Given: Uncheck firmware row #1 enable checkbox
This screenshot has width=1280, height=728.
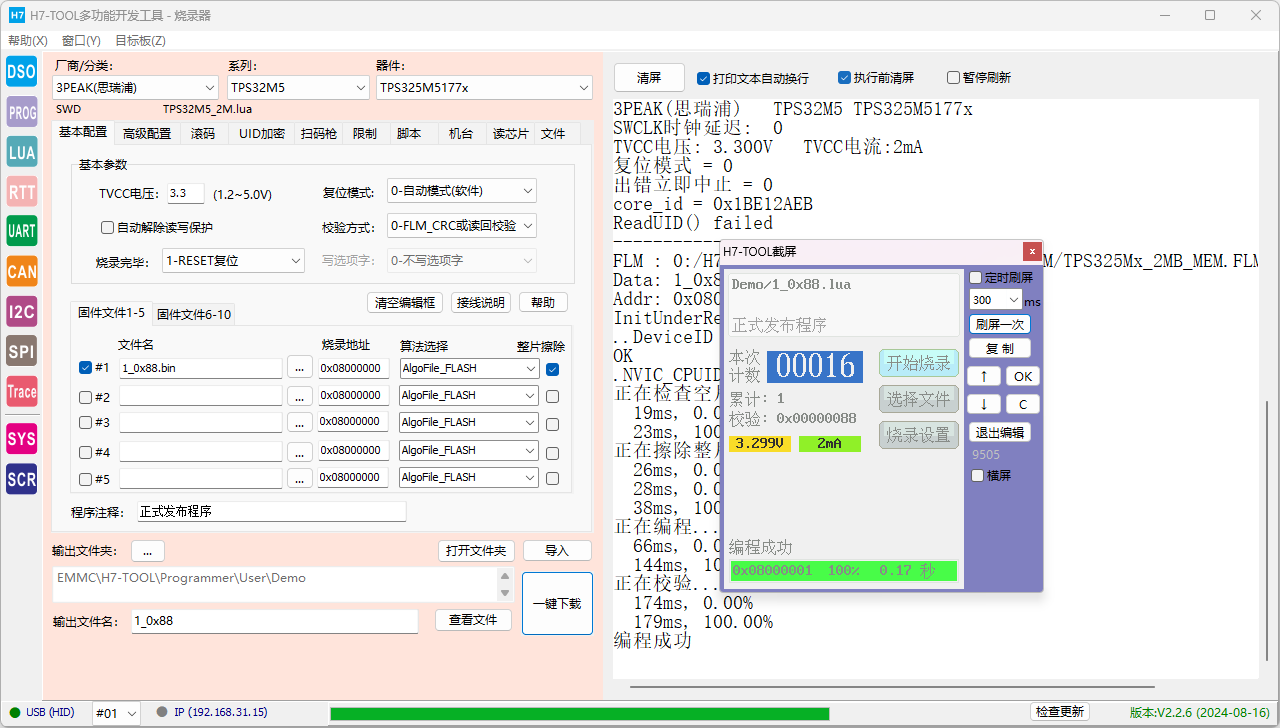Looking at the screenshot, I should 85,367.
